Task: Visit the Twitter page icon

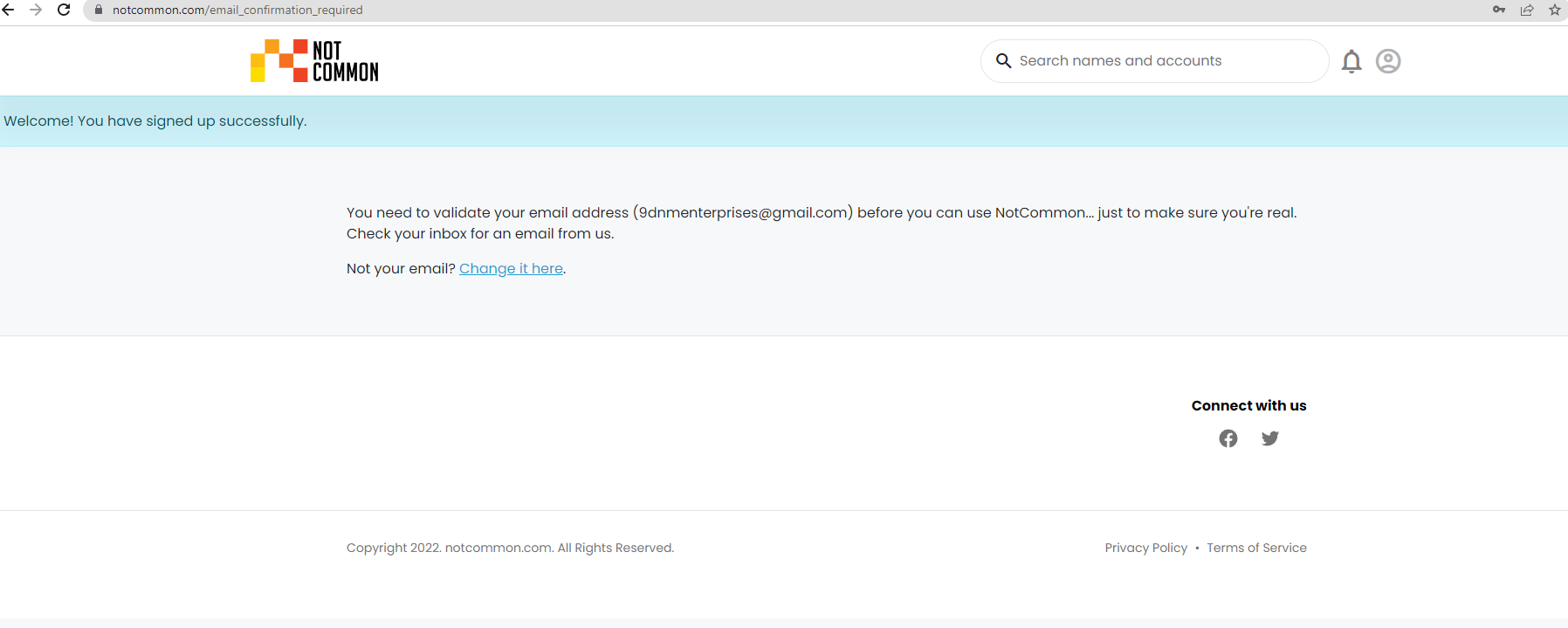Action: [1270, 438]
